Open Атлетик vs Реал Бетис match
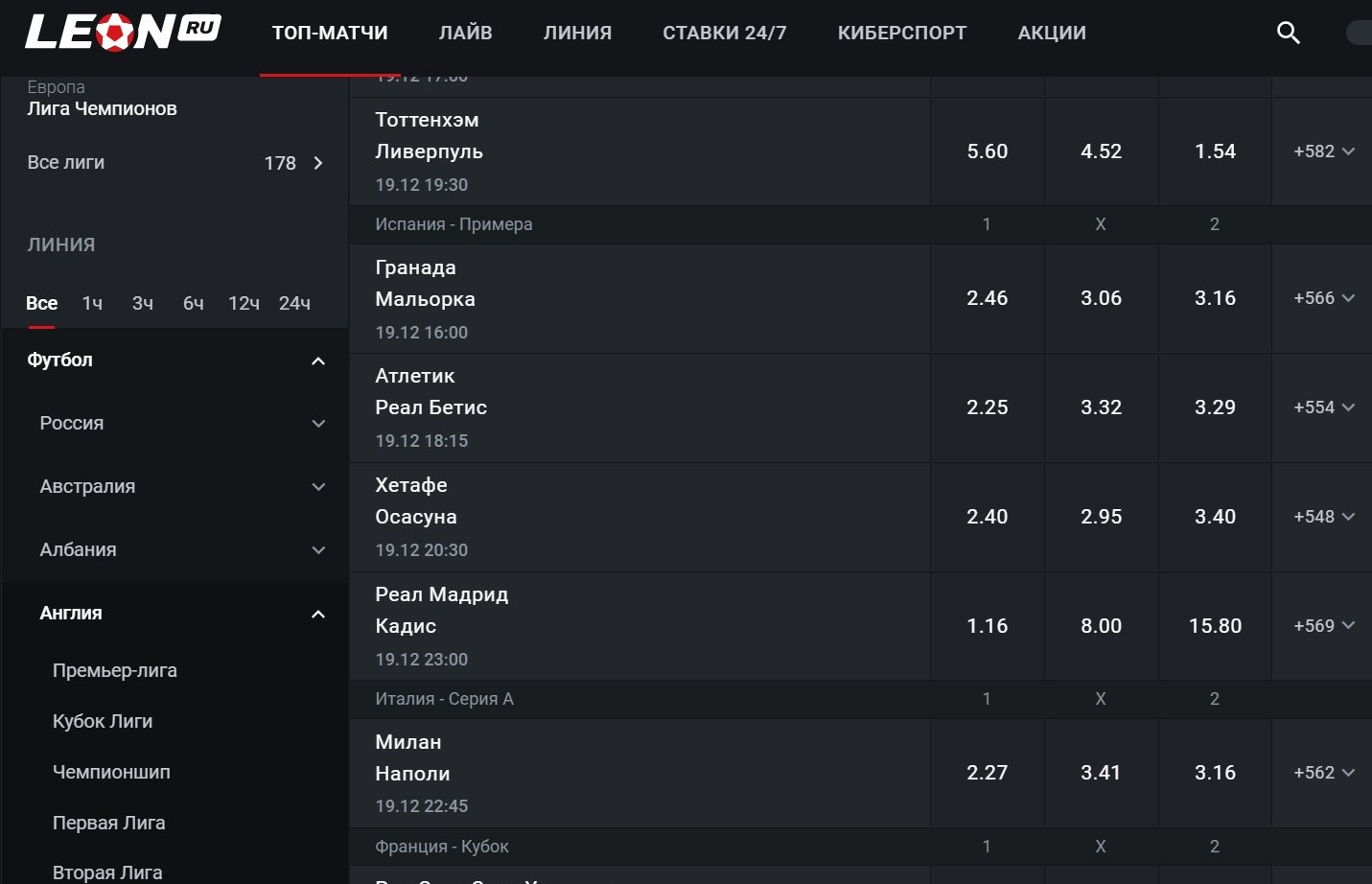 [639, 407]
